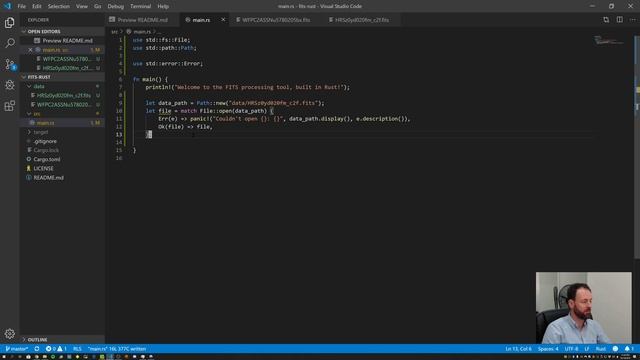Open the errors and warnings count
This screenshot has height=360, width=640.
pos(56,349)
